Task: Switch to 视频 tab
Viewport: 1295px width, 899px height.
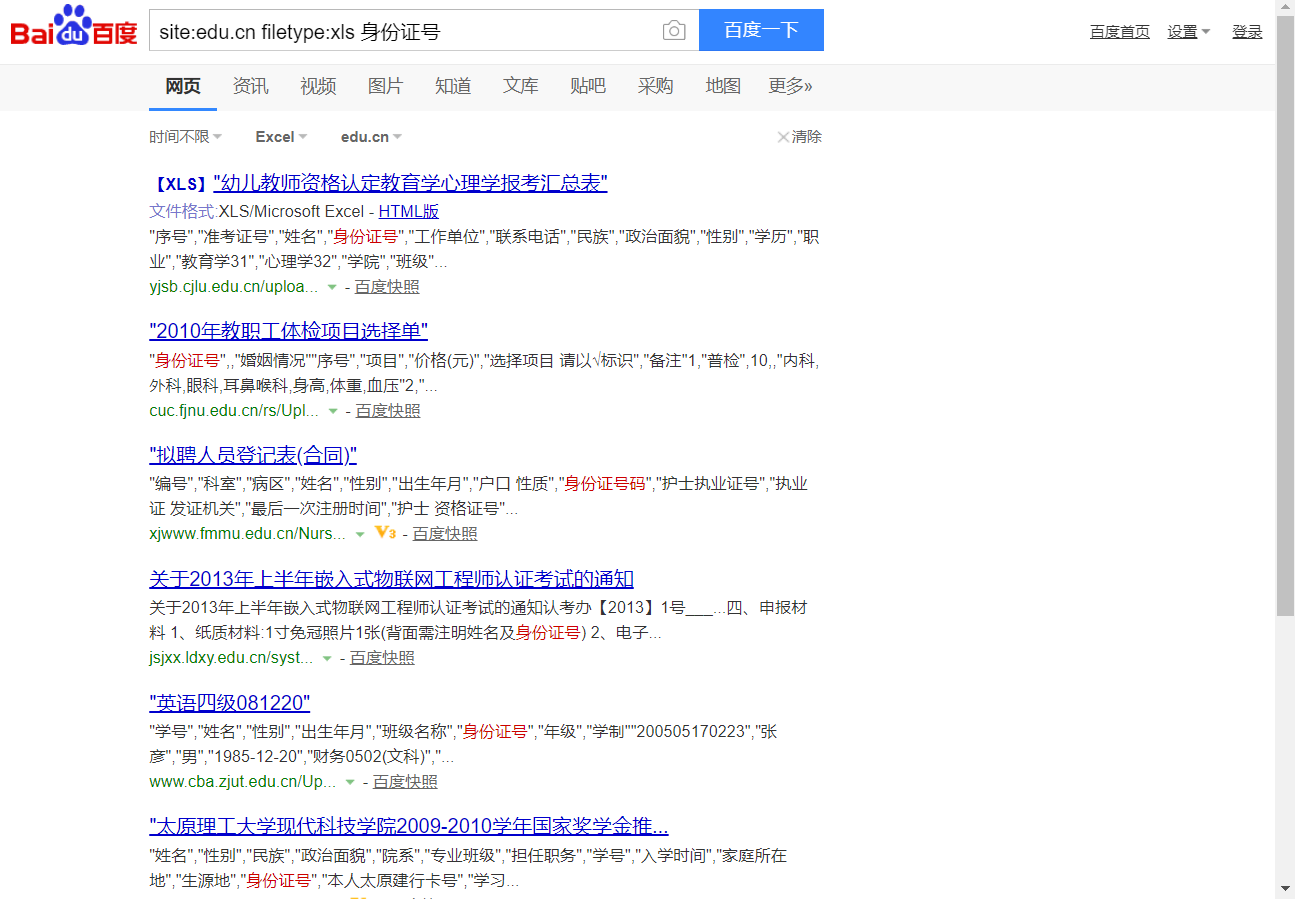Action: 318,87
